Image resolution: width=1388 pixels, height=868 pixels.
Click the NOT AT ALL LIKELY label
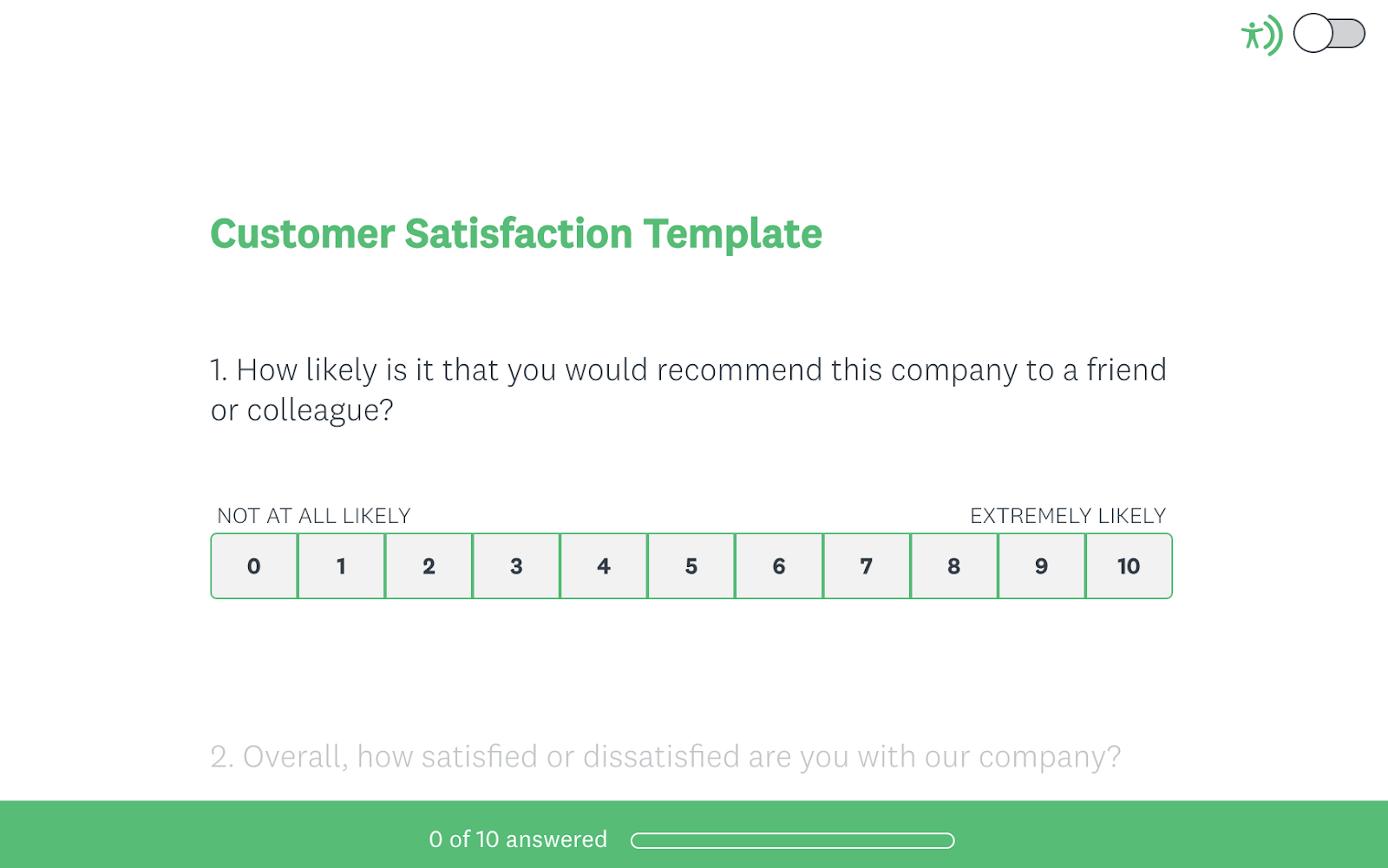coord(313,516)
